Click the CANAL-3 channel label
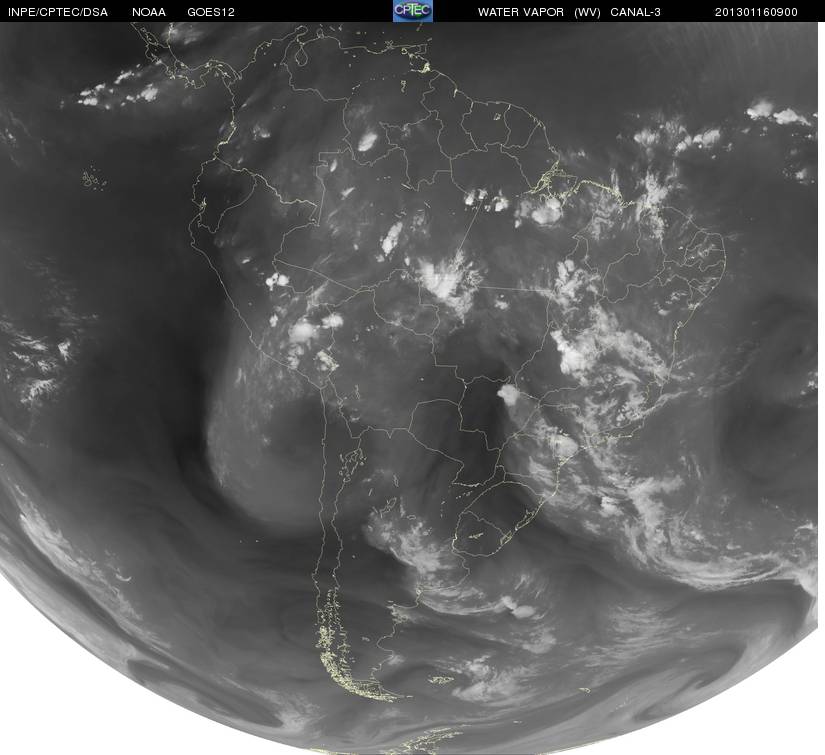Screen dimensions: 825x755 [x=636, y=12]
